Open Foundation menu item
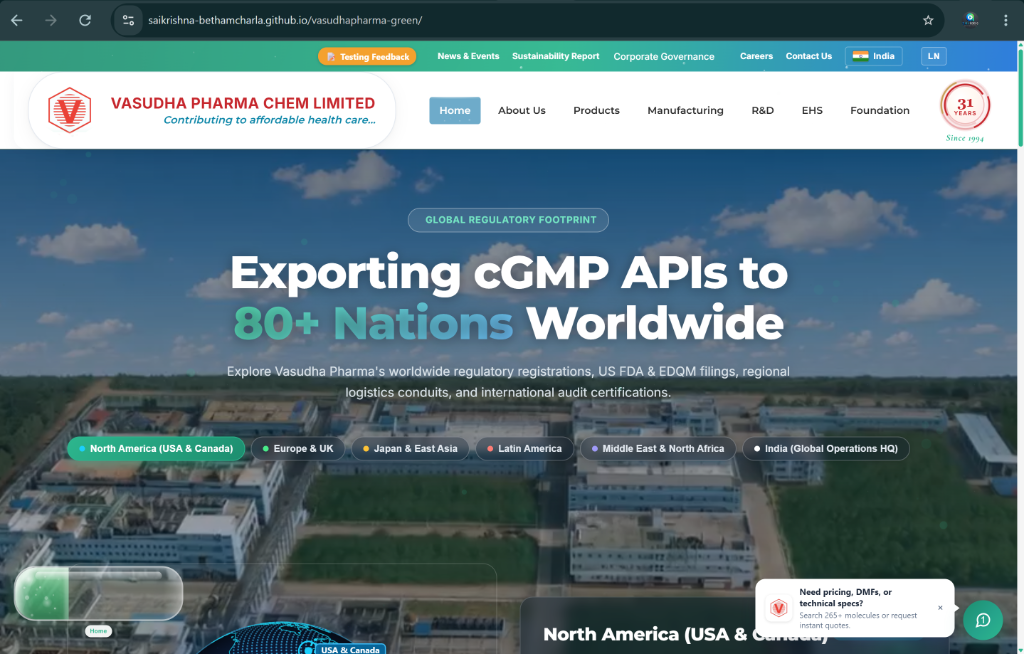The image size is (1024, 654). tap(880, 110)
